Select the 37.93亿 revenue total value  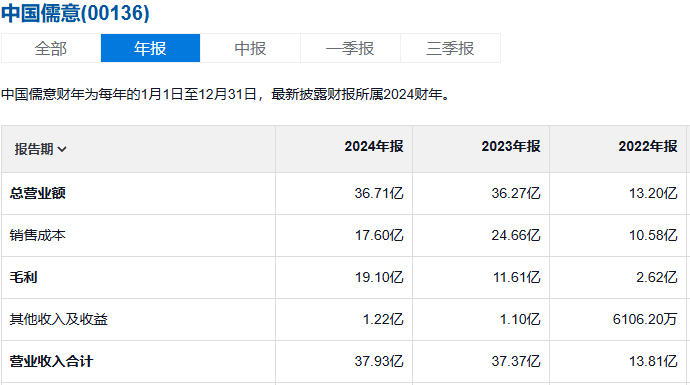coord(379,361)
